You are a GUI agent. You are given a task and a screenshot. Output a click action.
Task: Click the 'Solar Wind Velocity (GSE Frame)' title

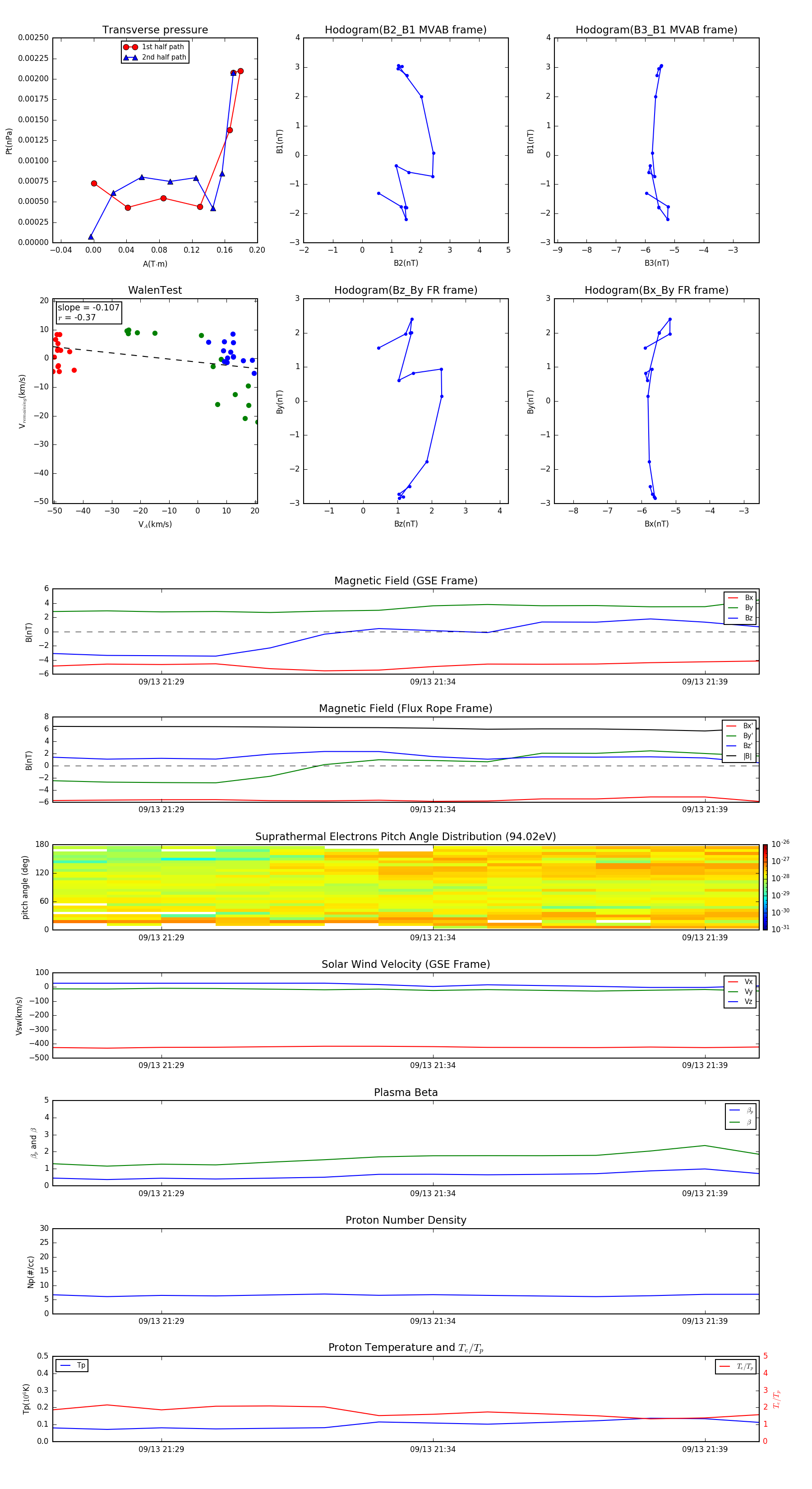pos(406,964)
